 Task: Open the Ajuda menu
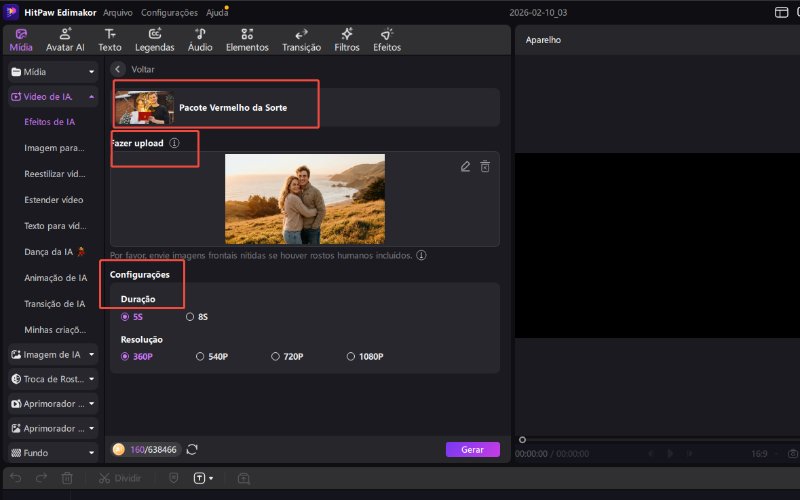(x=217, y=12)
